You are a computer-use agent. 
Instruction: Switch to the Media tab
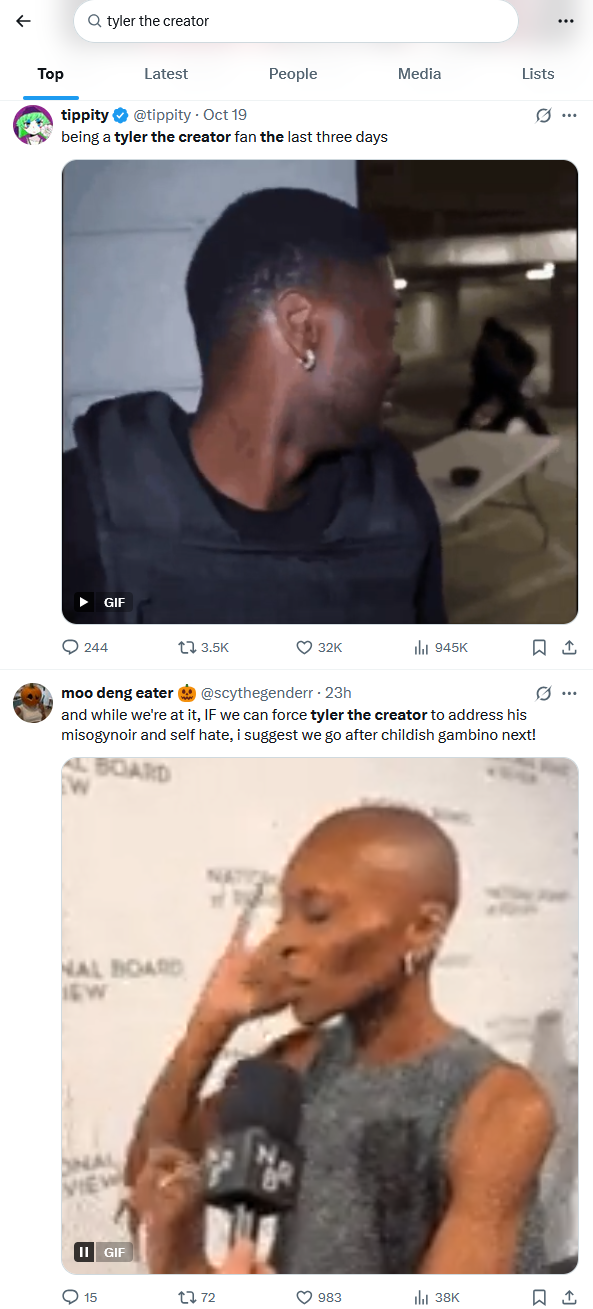(x=419, y=74)
